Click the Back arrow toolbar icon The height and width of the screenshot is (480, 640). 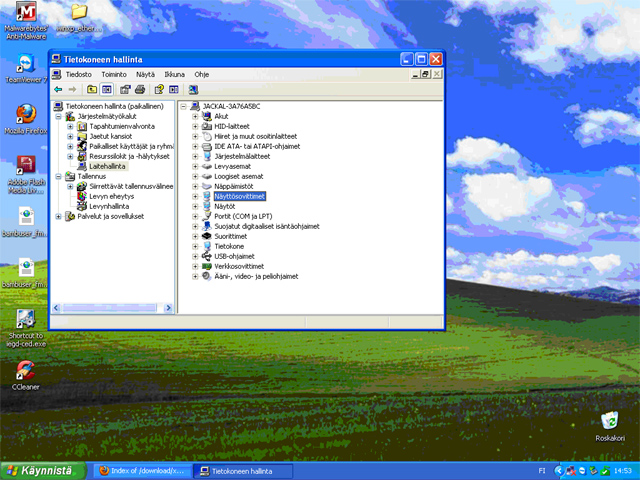[58, 89]
